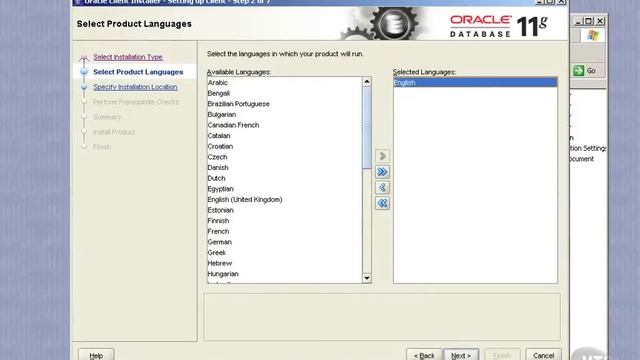Screen dimensions: 640x360
Task: Remove all languages with double left arrow
Action: tap(382, 203)
